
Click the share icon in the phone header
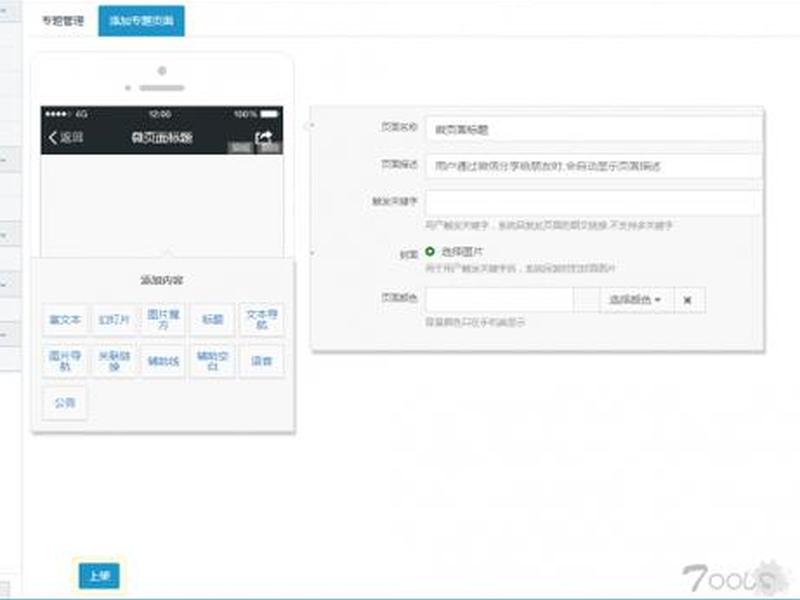[264, 137]
